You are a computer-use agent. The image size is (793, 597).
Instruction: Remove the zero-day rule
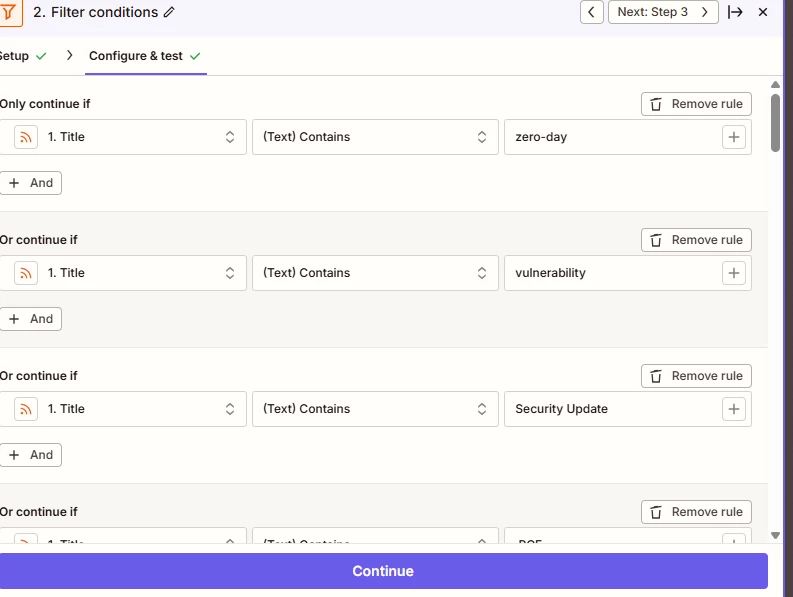pos(696,104)
